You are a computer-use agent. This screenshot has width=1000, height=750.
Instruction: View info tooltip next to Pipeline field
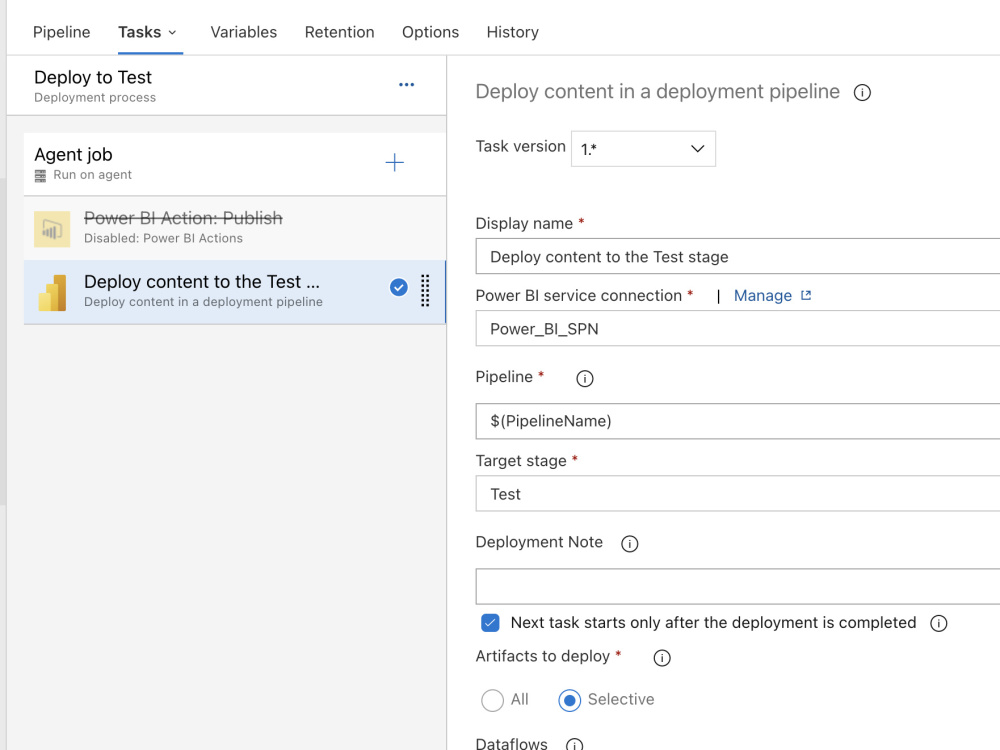click(584, 378)
